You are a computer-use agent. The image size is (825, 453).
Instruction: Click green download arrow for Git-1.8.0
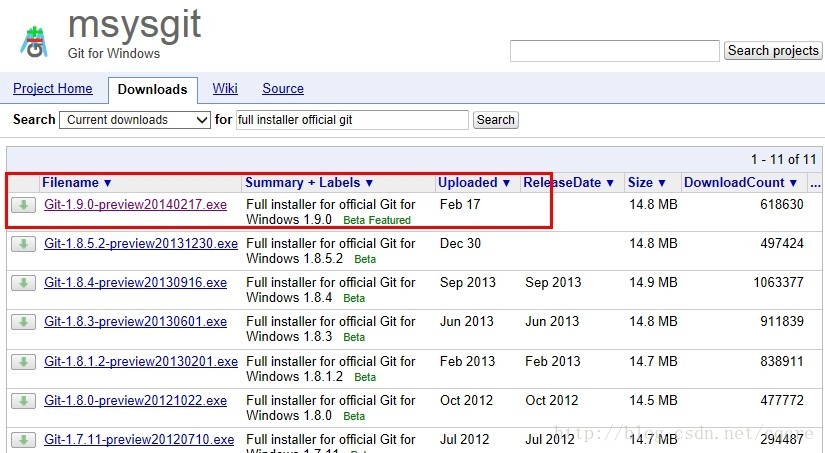tap(24, 400)
